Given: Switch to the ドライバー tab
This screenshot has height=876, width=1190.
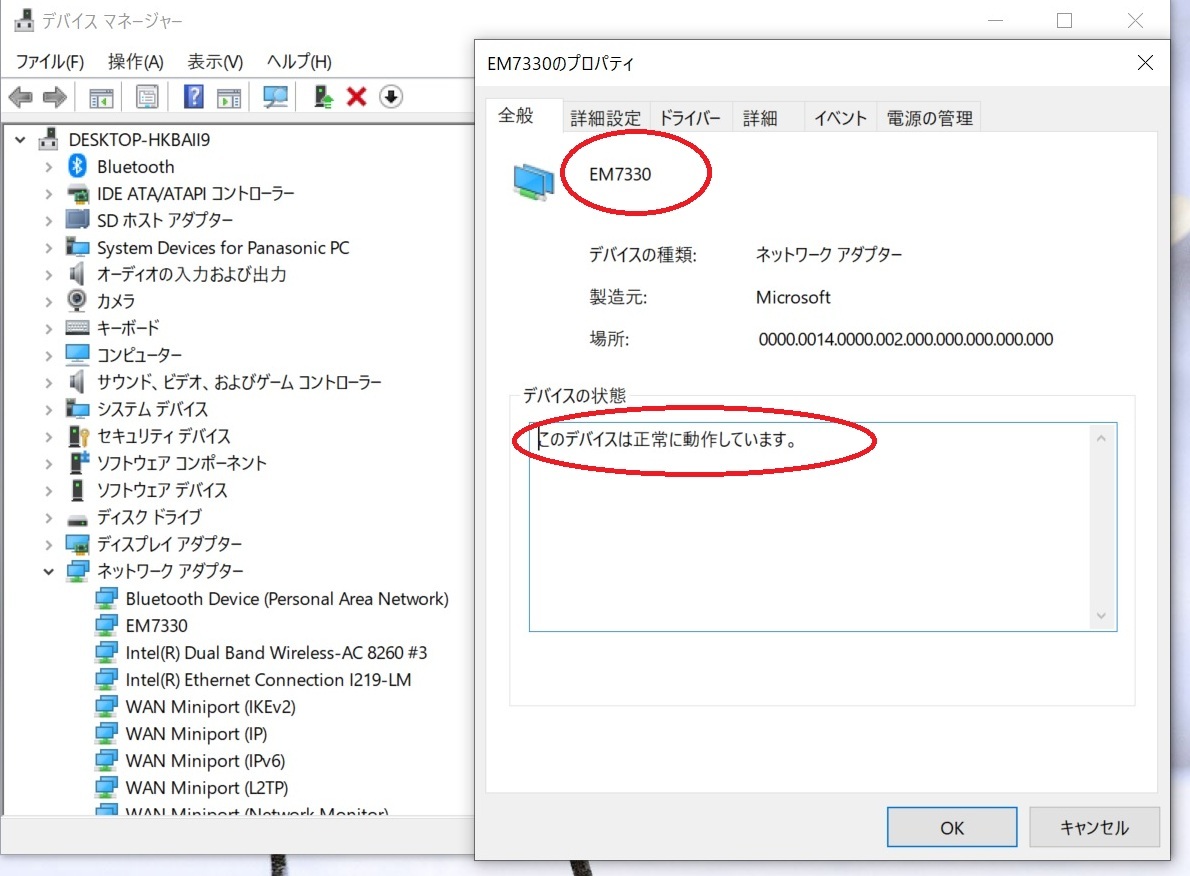Looking at the screenshot, I should (x=690, y=118).
